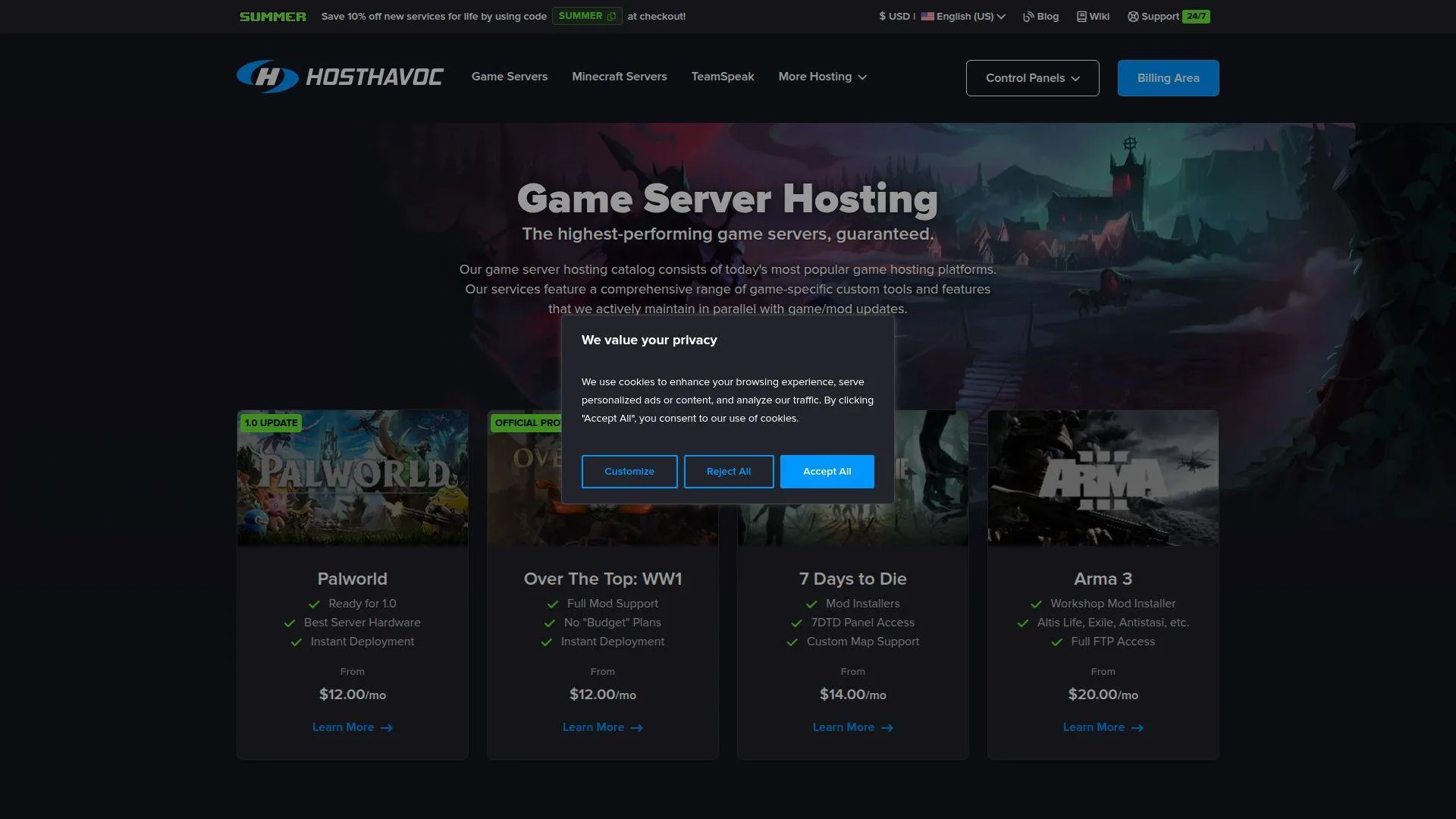This screenshot has height=819, width=1456.
Task: Click the Arma 3 card title
Action: tap(1103, 579)
